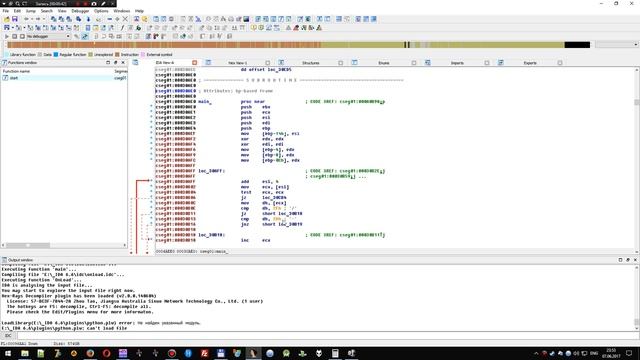Click the blue down-arrow icon in top toolbar
The height and width of the screenshot is (360, 640).
pos(88,19)
